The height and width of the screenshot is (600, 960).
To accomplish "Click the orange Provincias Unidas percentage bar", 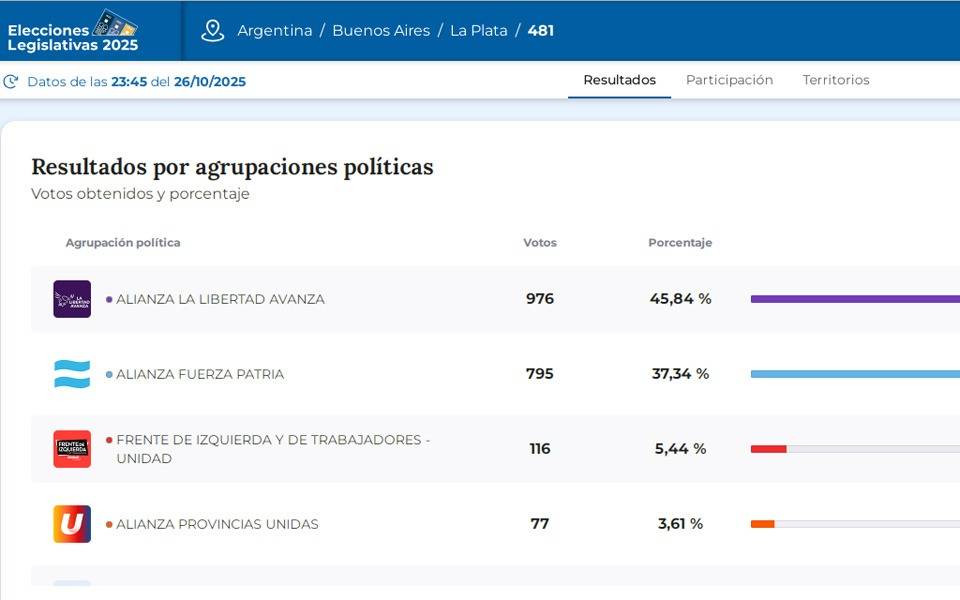I will [763, 524].
